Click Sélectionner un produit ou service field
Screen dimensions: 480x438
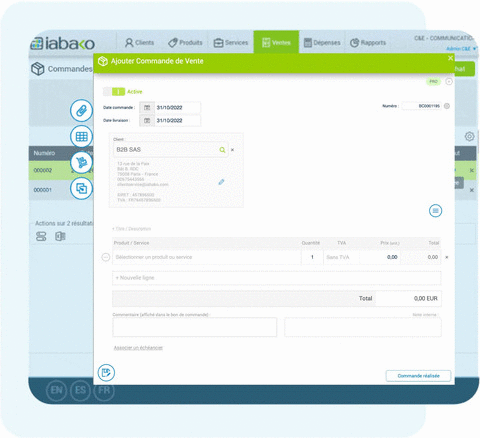coord(207,257)
